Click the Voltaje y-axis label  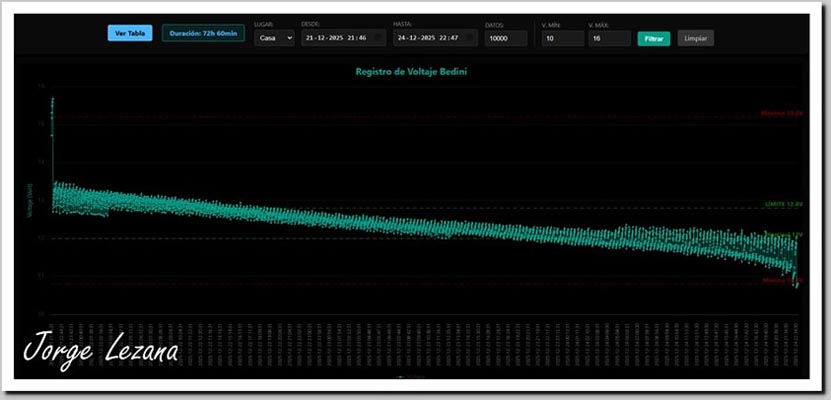(x=30, y=205)
